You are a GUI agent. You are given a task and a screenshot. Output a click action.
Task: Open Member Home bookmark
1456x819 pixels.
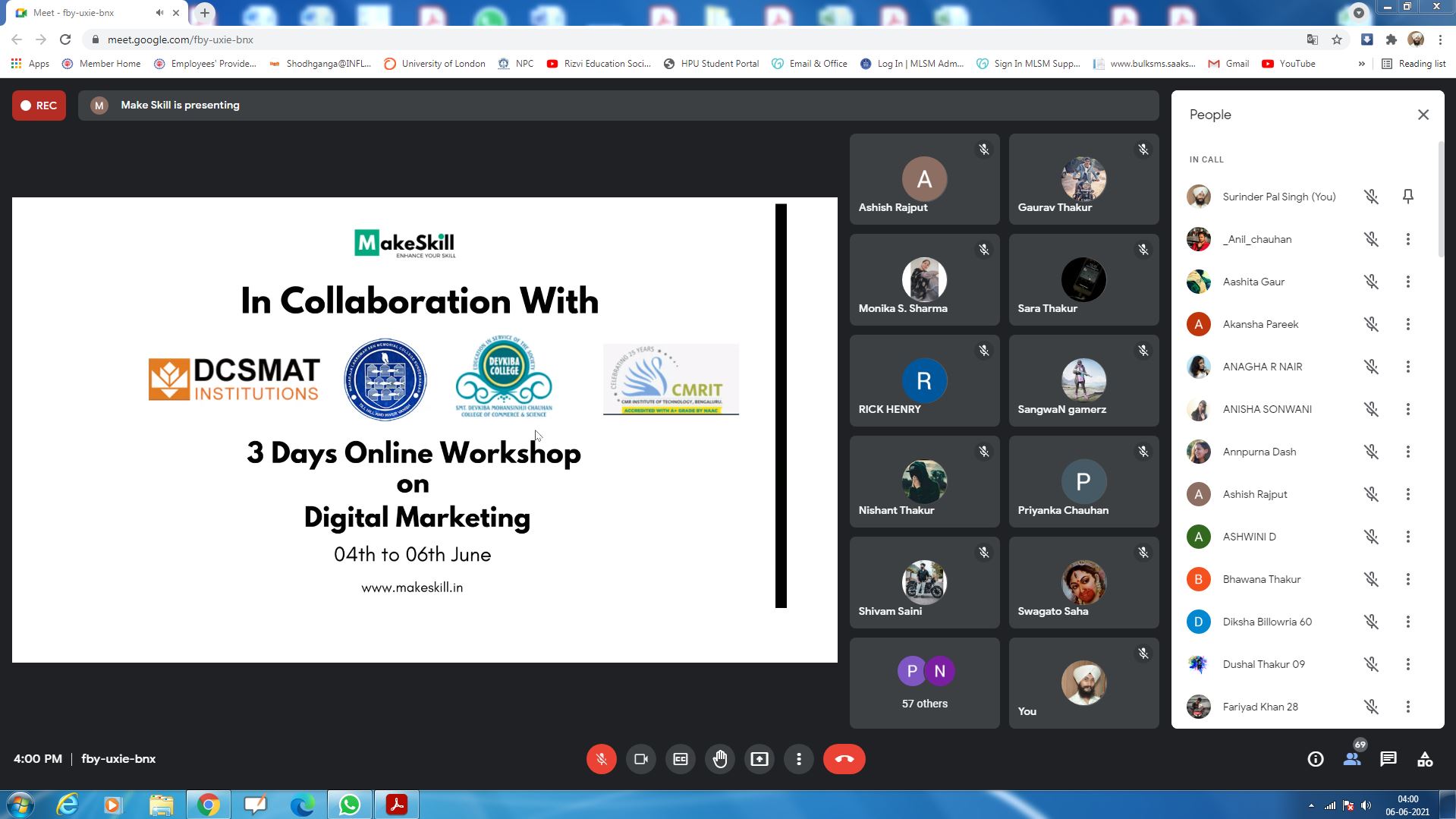(x=102, y=64)
